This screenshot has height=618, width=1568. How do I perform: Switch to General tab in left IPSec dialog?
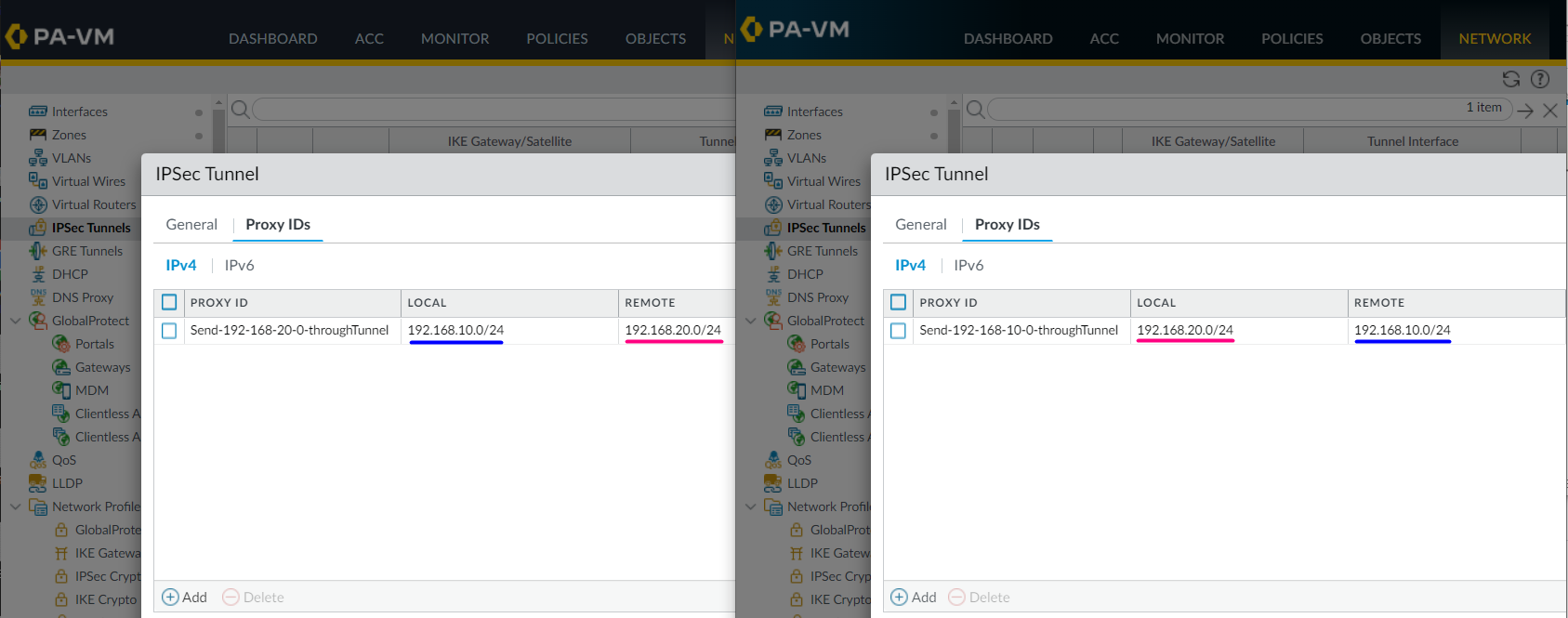coord(191,224)
